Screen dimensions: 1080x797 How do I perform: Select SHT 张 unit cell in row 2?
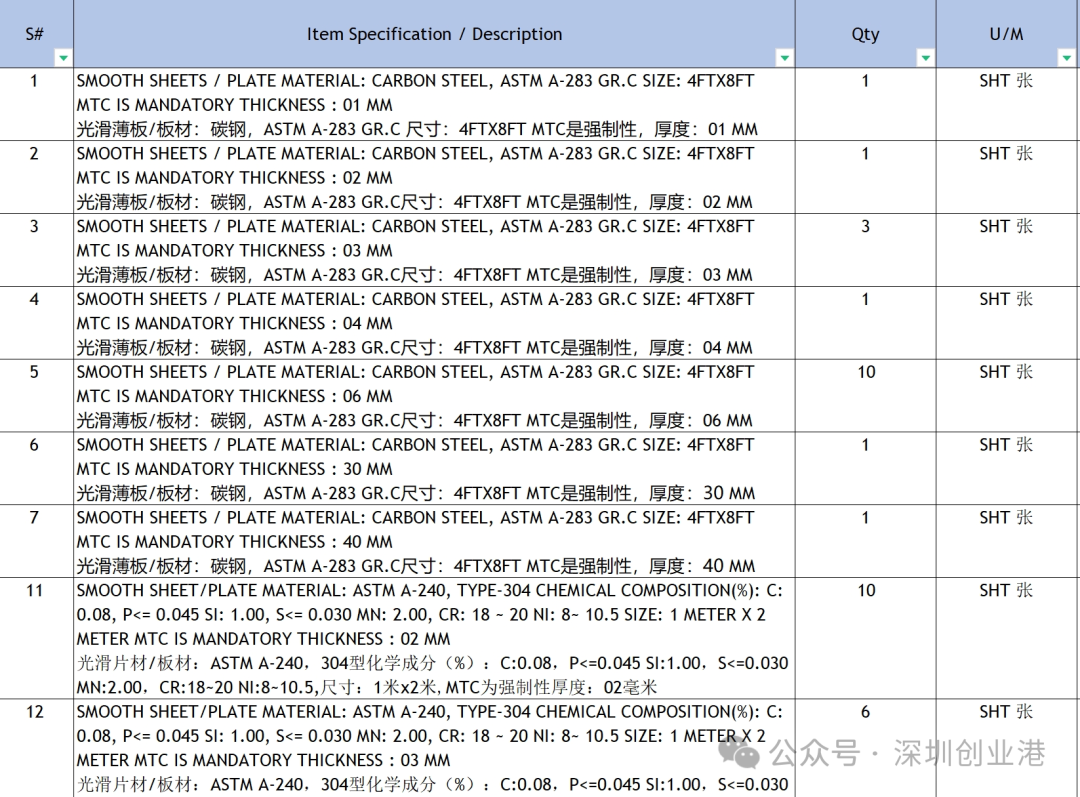pyautogui.click(x=1006, y=177)
